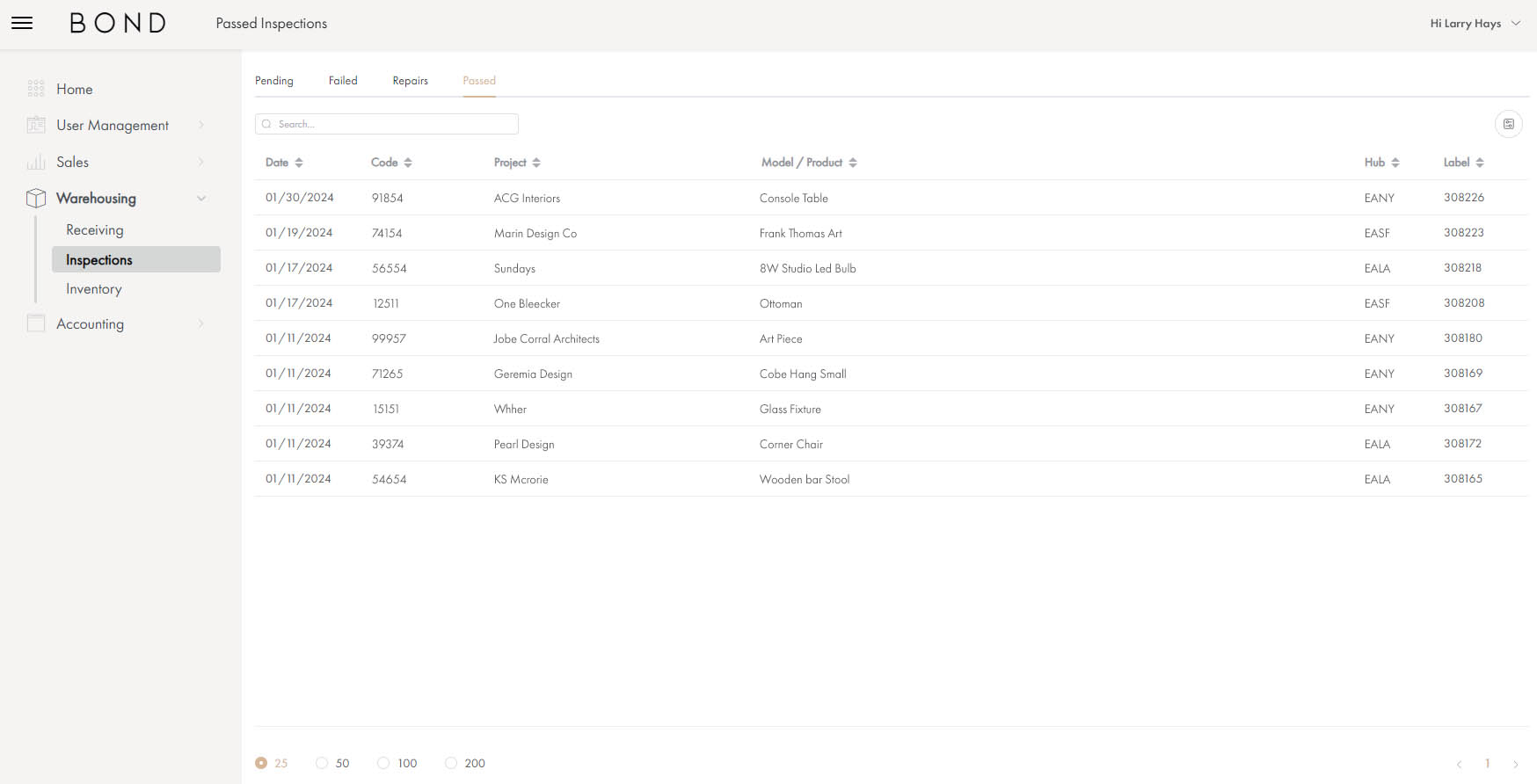This screenshot has width=1537, height=784.
Task: Click the Sales bar chart icon
Action: pos(36,162)
